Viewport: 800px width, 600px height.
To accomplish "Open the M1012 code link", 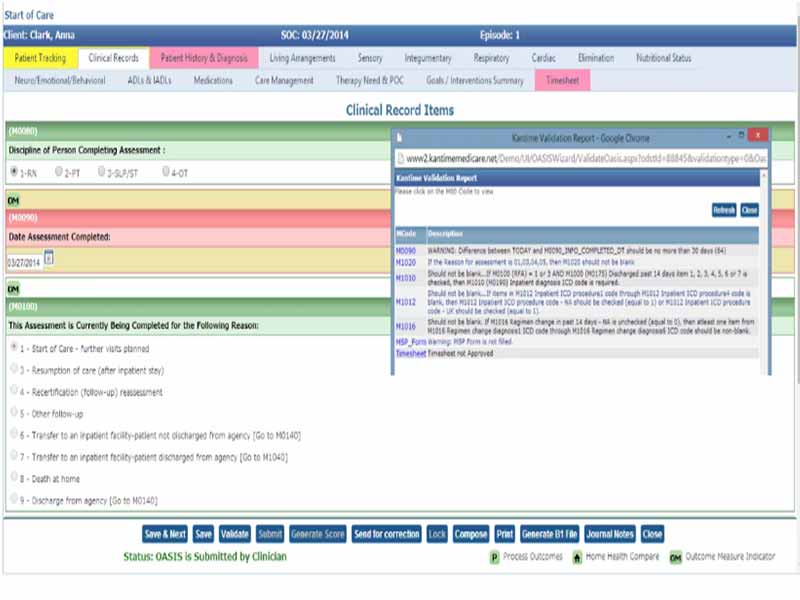I will pos(406,301).
